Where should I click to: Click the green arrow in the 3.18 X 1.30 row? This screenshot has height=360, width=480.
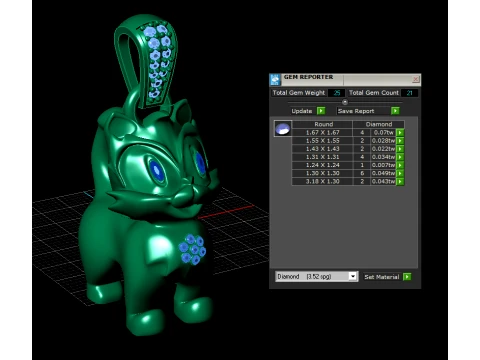[400, 181]
